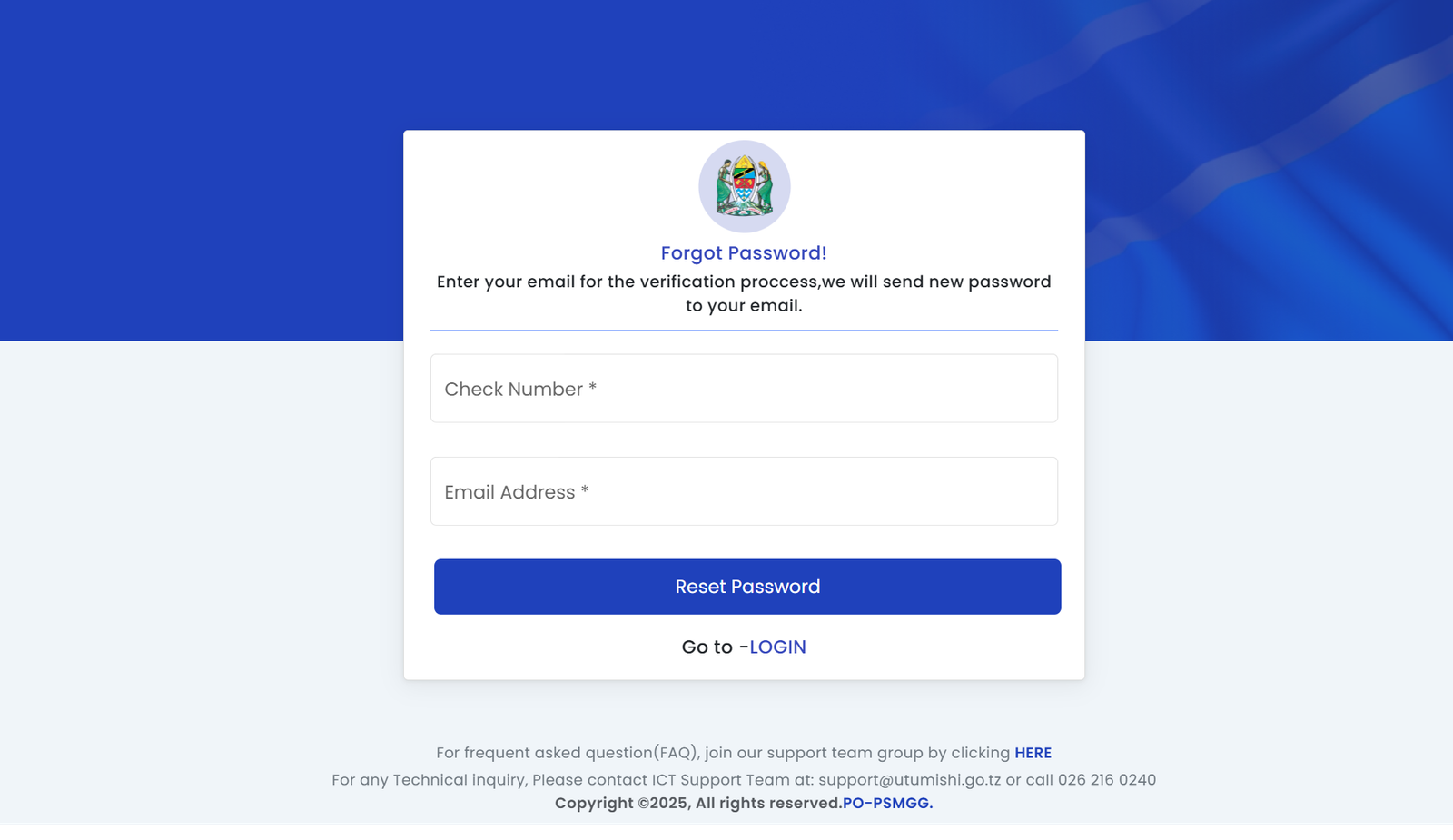This screenshot has height=840, width=1453.
Task: Click the divider line above Check Number
Action: click(x=744, y=331)
